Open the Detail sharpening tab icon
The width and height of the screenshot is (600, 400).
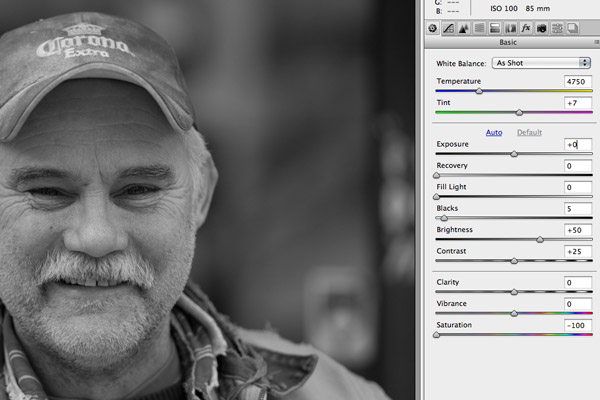tap(464, 28)
